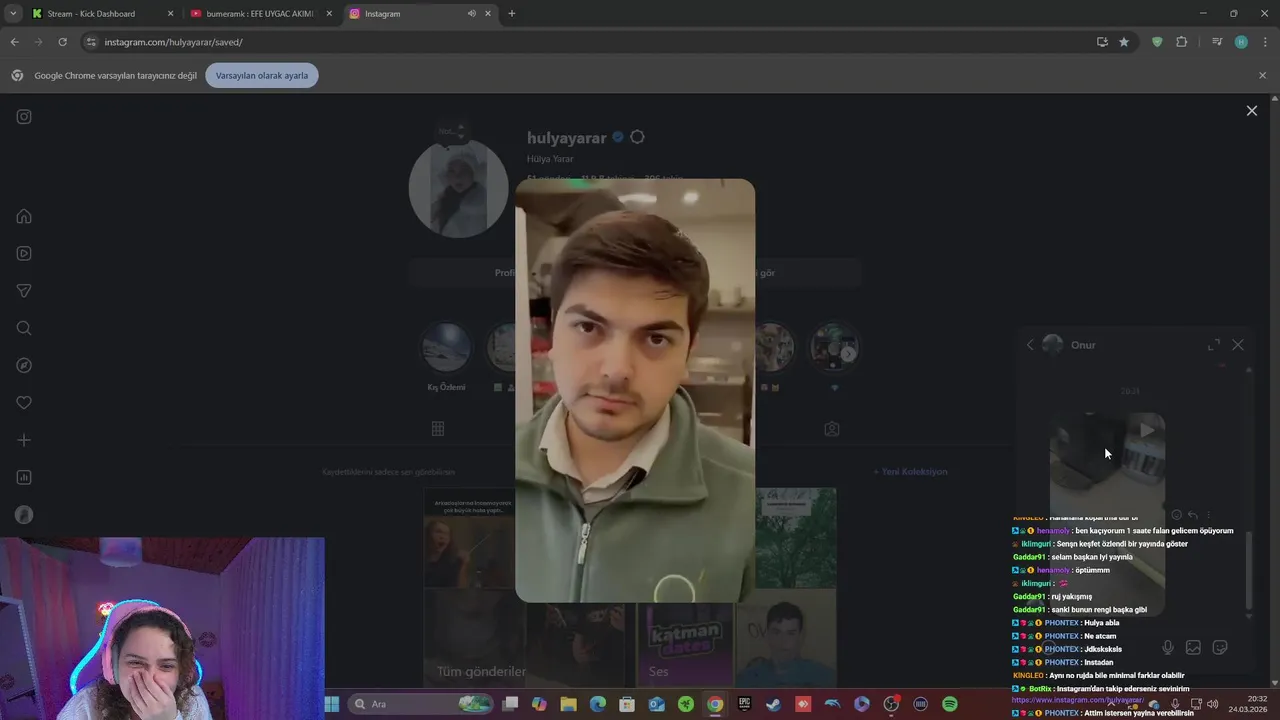Viewport: 1280px width, 720px height.
Task: Create new post with plus icon
Action: 24,440
